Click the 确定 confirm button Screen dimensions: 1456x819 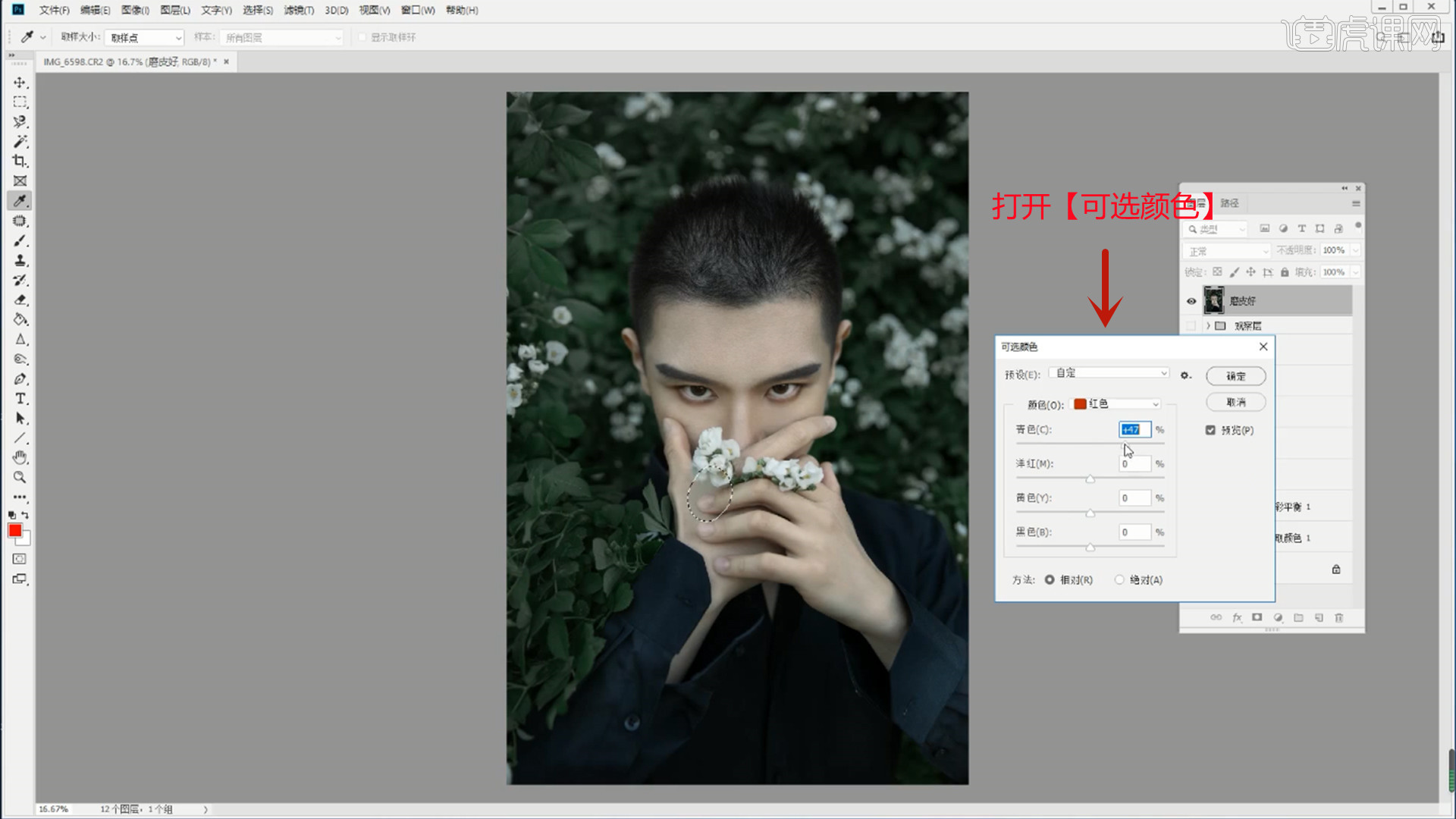(x=1235, y=376)
